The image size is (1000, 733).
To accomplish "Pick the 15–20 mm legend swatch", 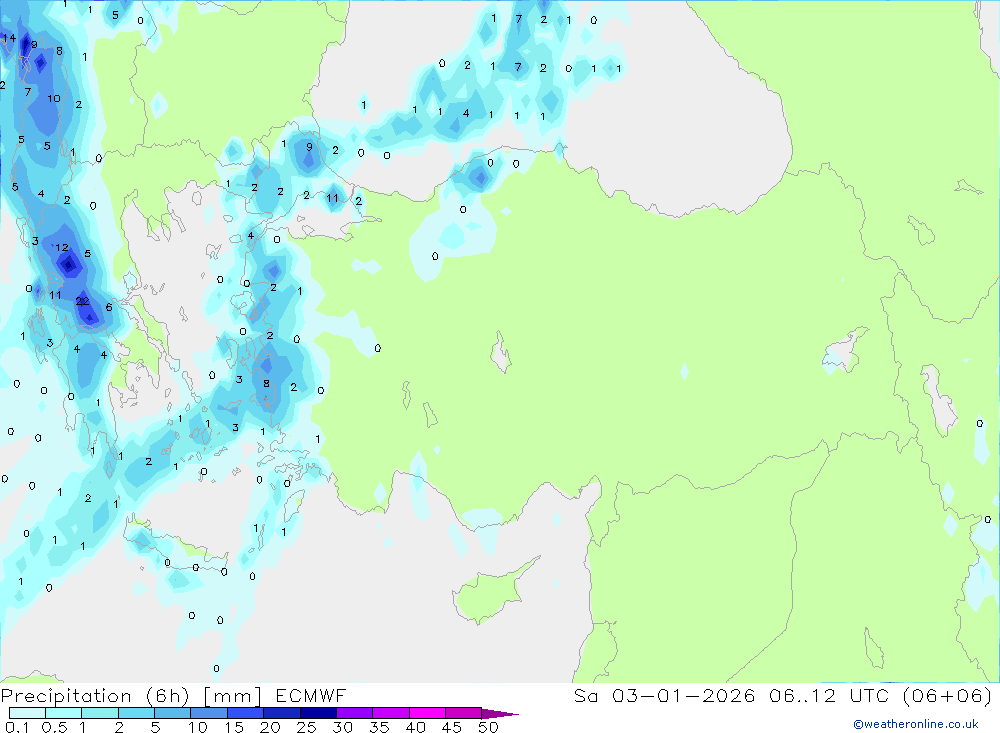I will [x=245, y=713].
